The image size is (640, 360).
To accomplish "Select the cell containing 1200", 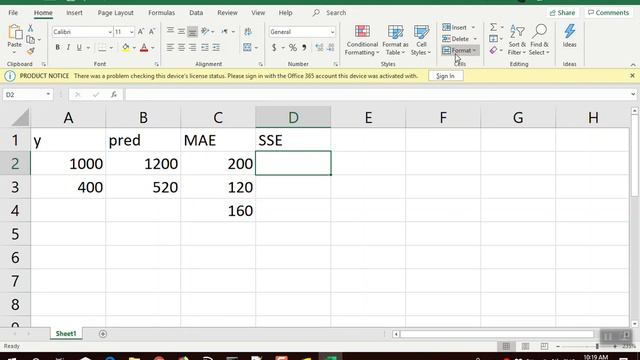I will [x=143, y=164].
